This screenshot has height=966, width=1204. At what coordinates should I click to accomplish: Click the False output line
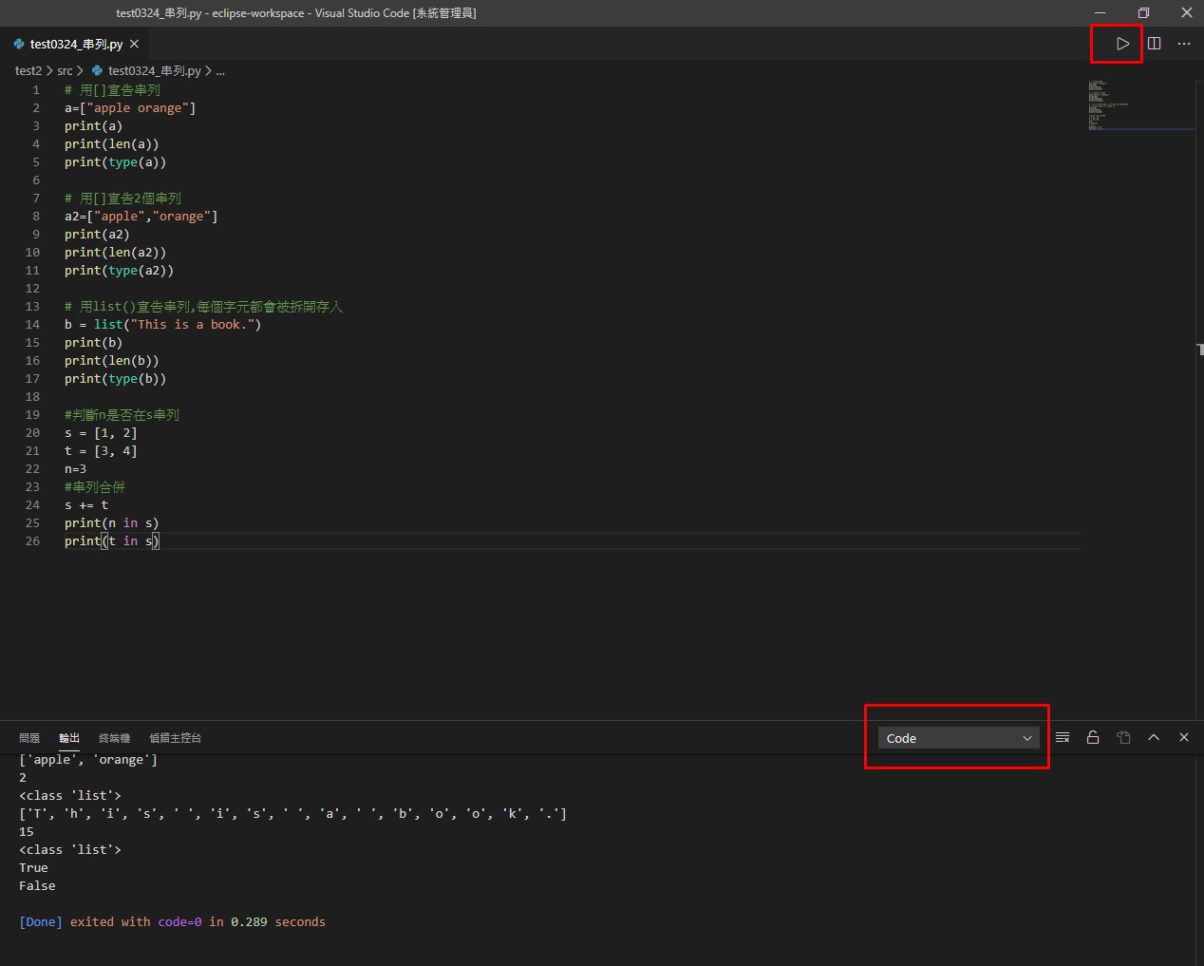point(37,886)
